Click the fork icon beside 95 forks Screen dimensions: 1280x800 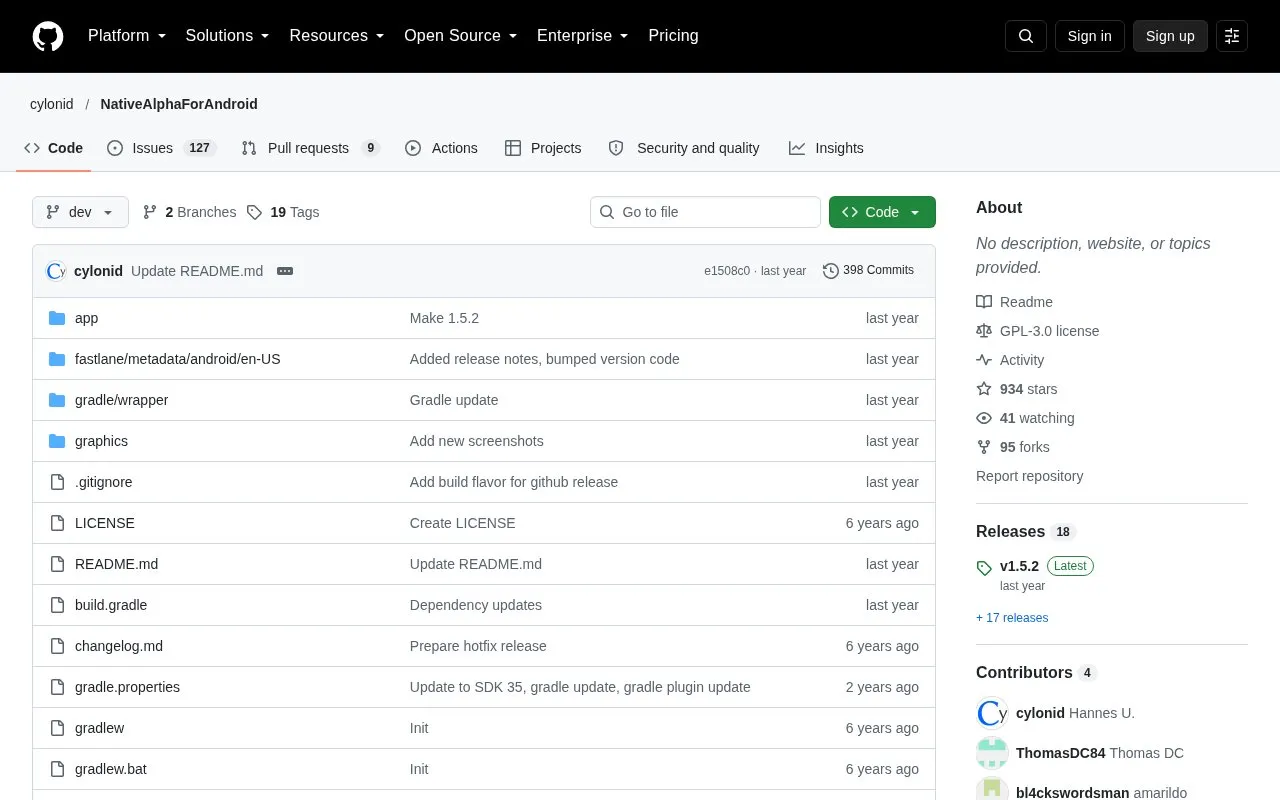click(x=984, y=447)
